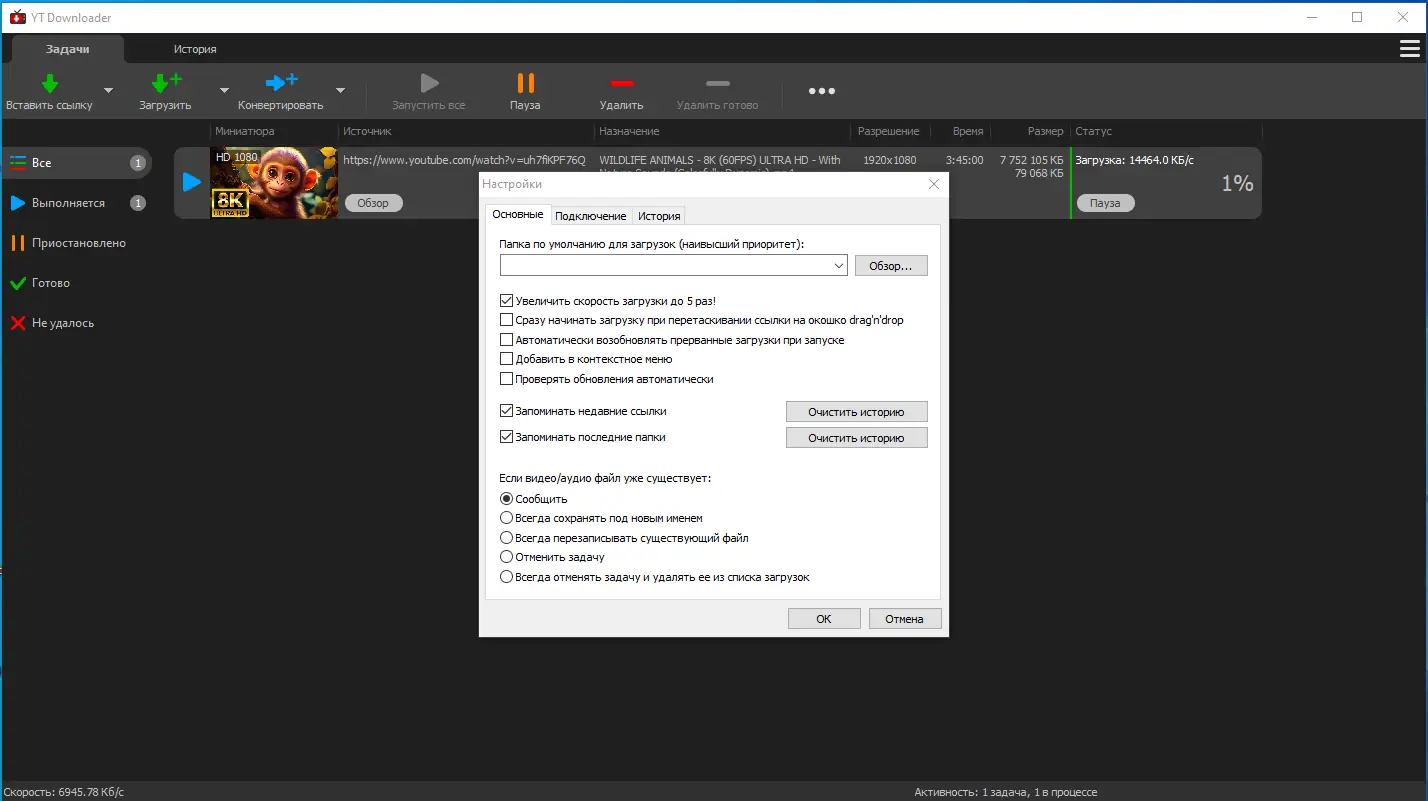Click the 3:45:00 duration value
The image size is (1428, 801).
(x=964, y=160)
